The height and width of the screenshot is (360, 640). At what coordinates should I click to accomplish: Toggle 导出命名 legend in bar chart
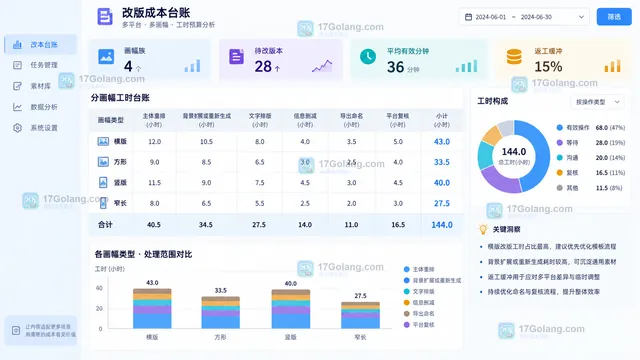pyautogui.click(x=419, y=313)
